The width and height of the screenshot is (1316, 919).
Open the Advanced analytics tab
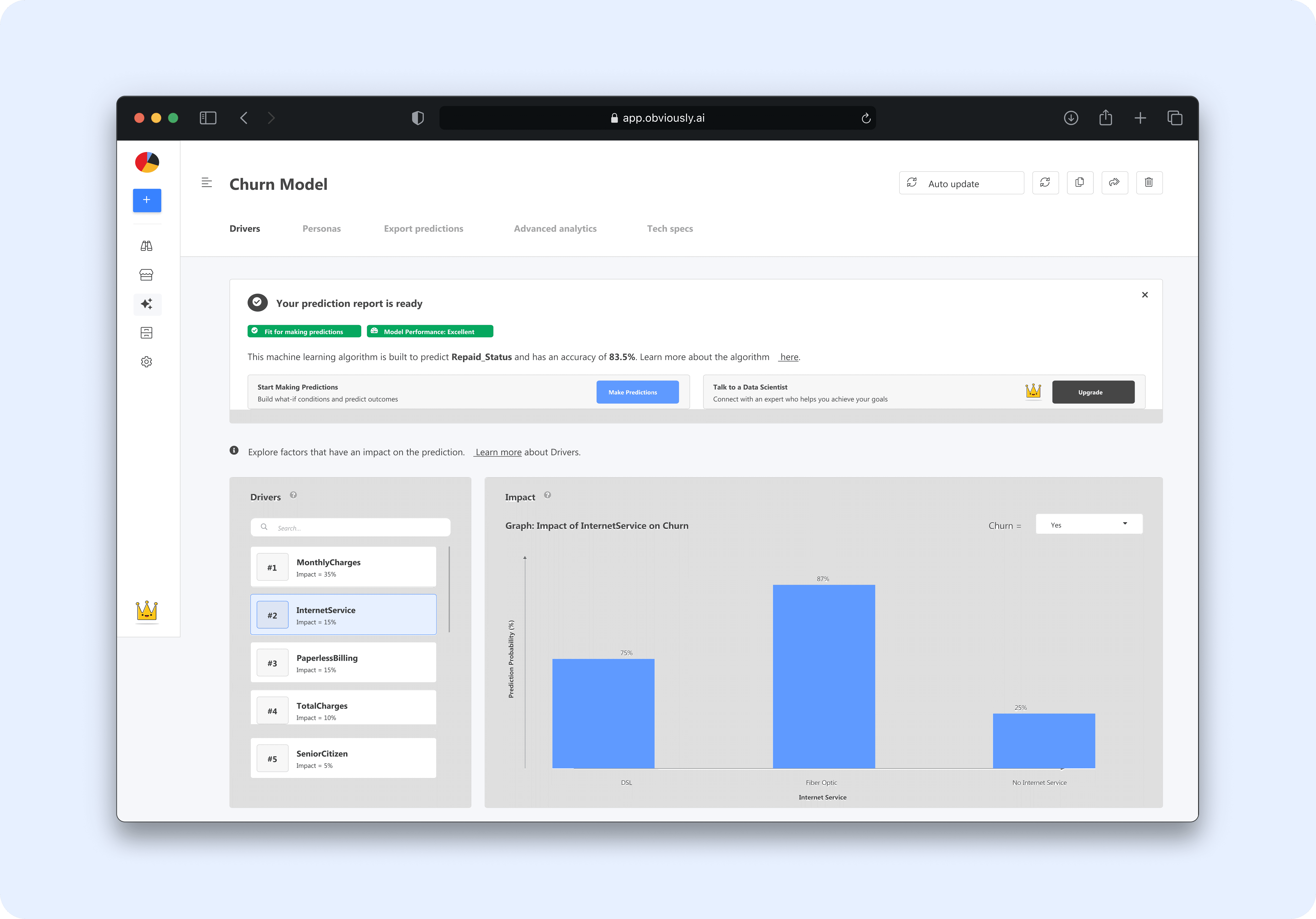(x=555, y=229)
